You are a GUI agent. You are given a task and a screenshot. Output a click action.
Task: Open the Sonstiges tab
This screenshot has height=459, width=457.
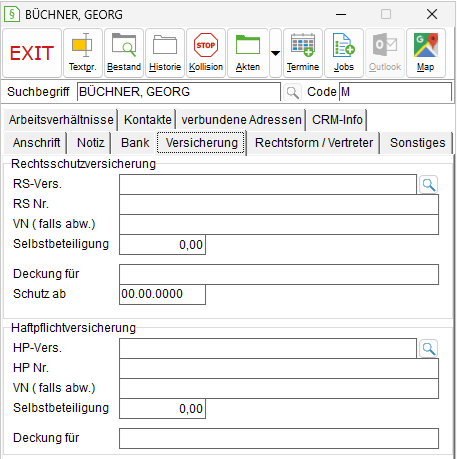[x=417, y=143]
